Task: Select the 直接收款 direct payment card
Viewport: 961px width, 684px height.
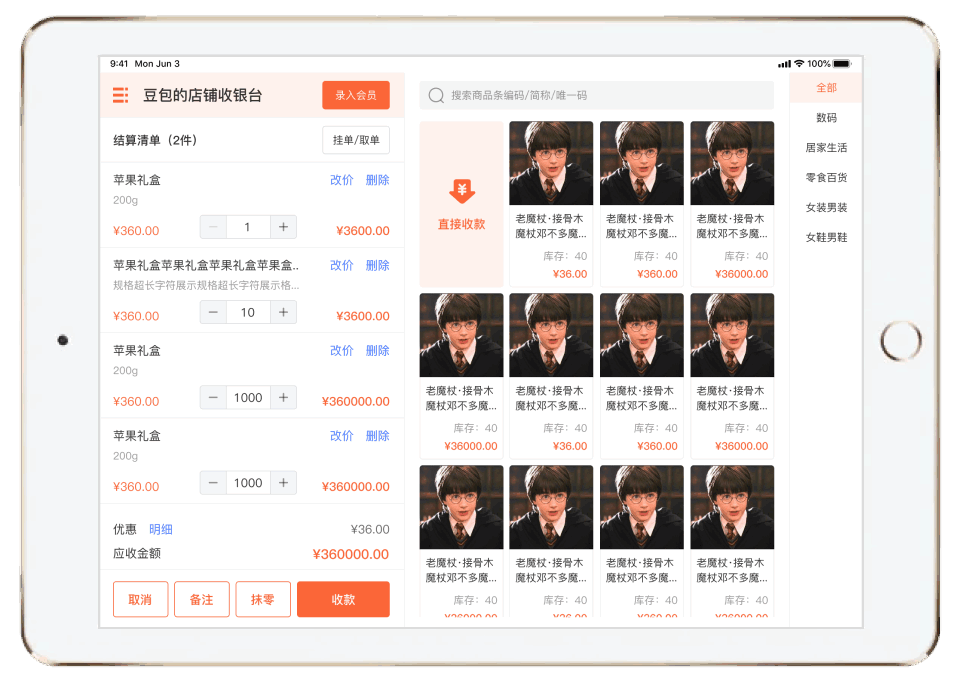Action: click(462, 204)
